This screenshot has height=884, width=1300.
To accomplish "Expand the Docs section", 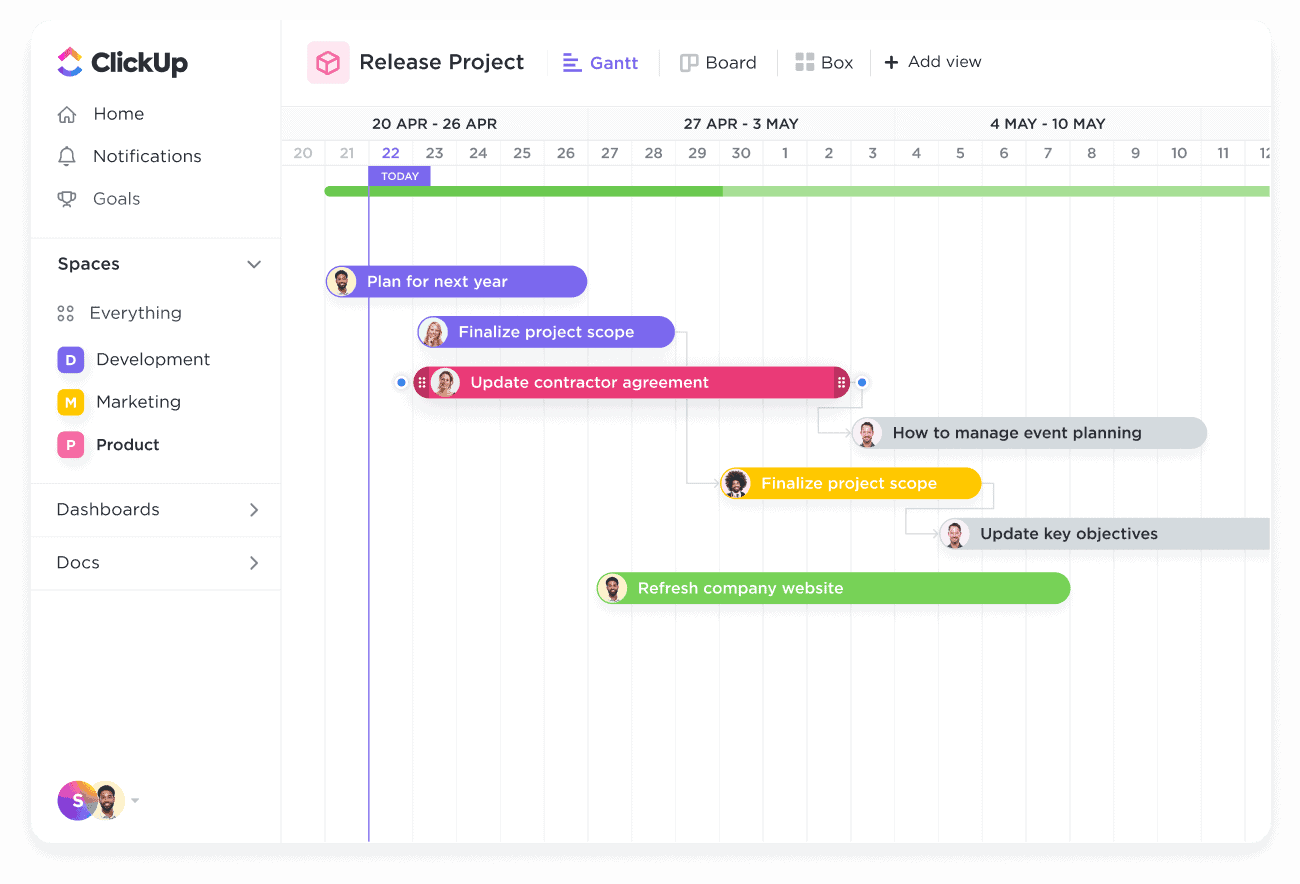I will [x=253, y=562].
